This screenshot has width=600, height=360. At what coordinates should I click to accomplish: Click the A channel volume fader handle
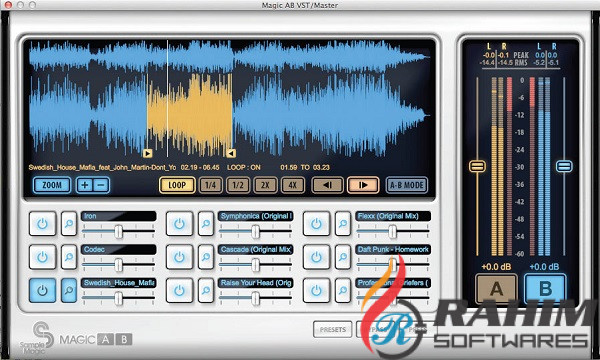point(477,166)
